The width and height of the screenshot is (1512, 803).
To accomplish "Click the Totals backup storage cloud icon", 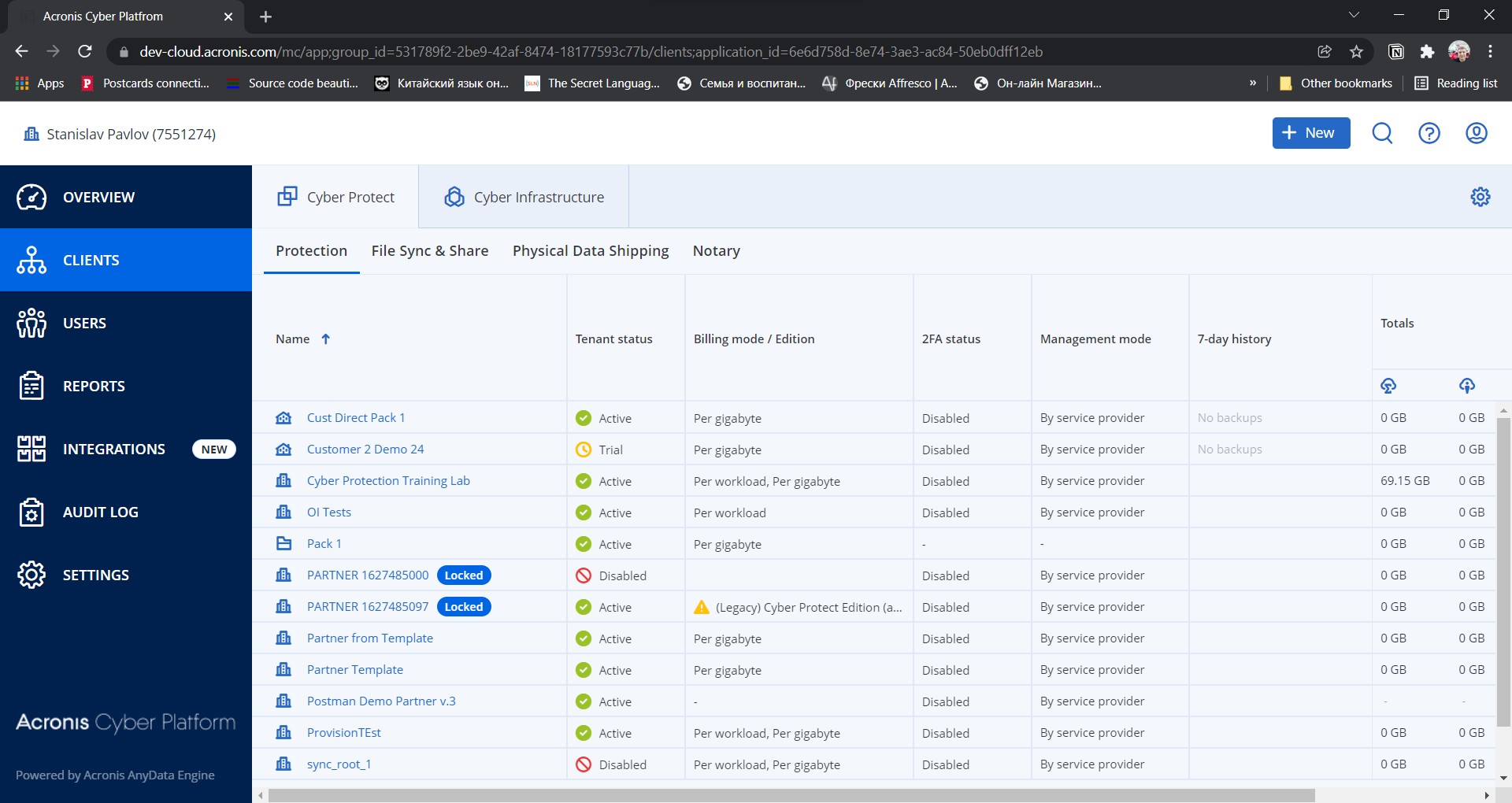I will 1388,385.
